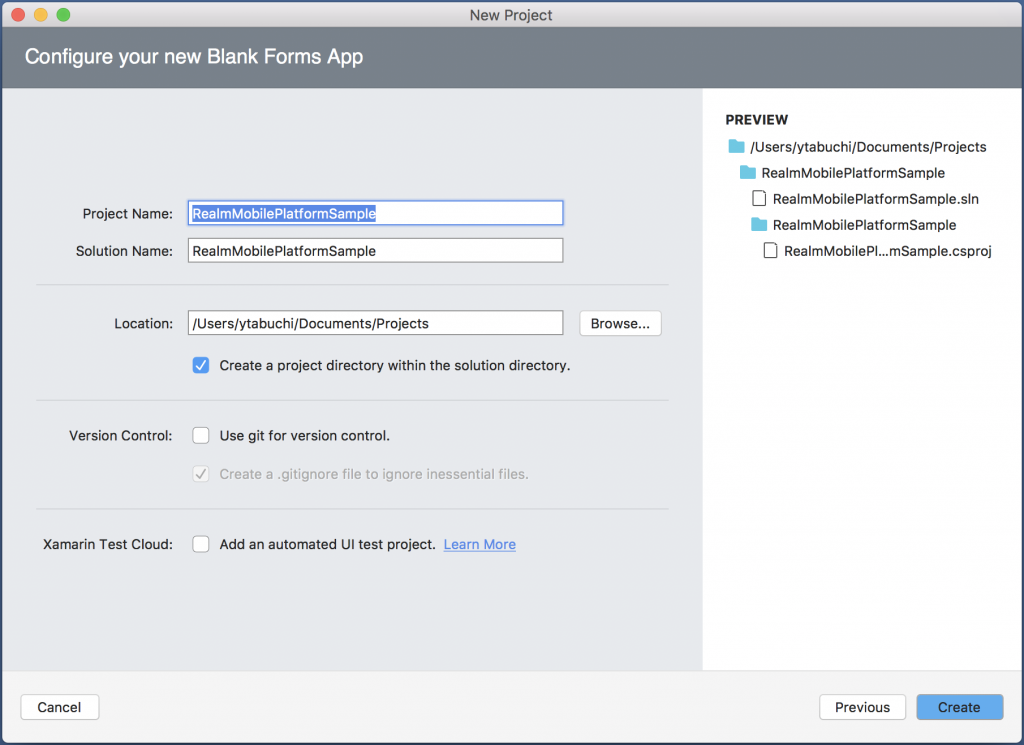Open the Learn More link

pos(480,545)
